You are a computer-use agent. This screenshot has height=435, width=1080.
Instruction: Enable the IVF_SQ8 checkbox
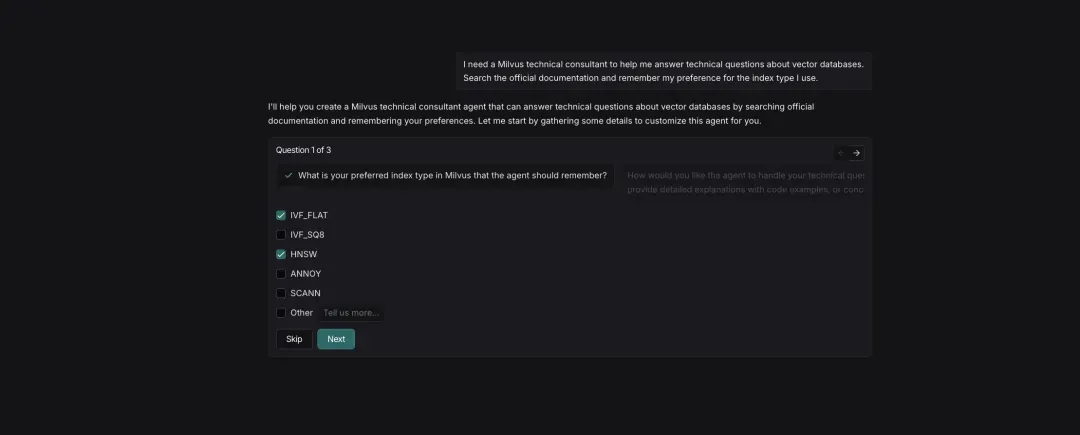281,235
